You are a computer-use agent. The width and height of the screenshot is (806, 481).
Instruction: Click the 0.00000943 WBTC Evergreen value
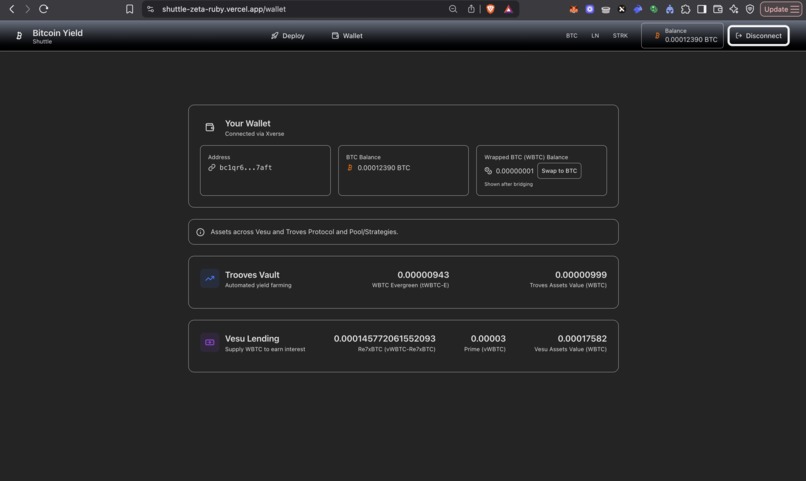pyautogui.click(x=423, y=275)
